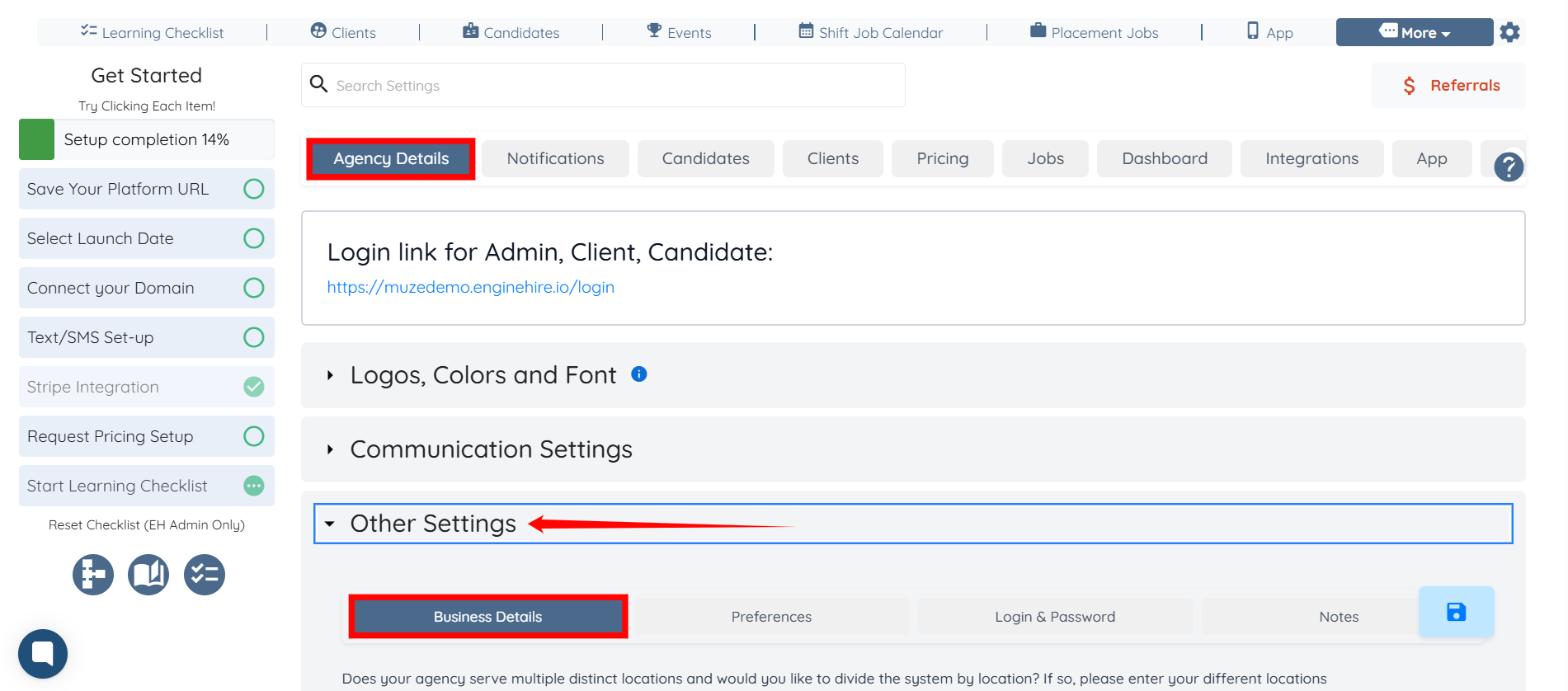Click the blue save disk icon
This screenshot has width=1568, height=691.
click(x=1456, y=612)
